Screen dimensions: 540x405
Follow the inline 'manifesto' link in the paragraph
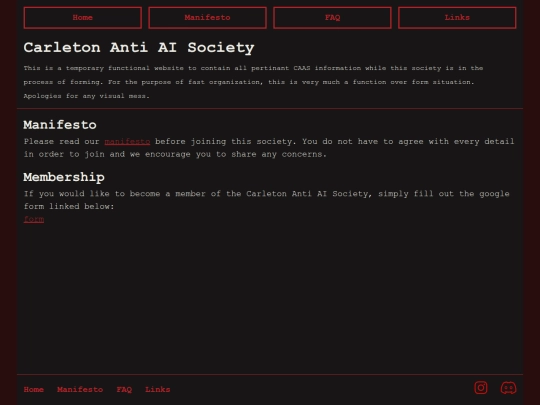coord(127,142)
